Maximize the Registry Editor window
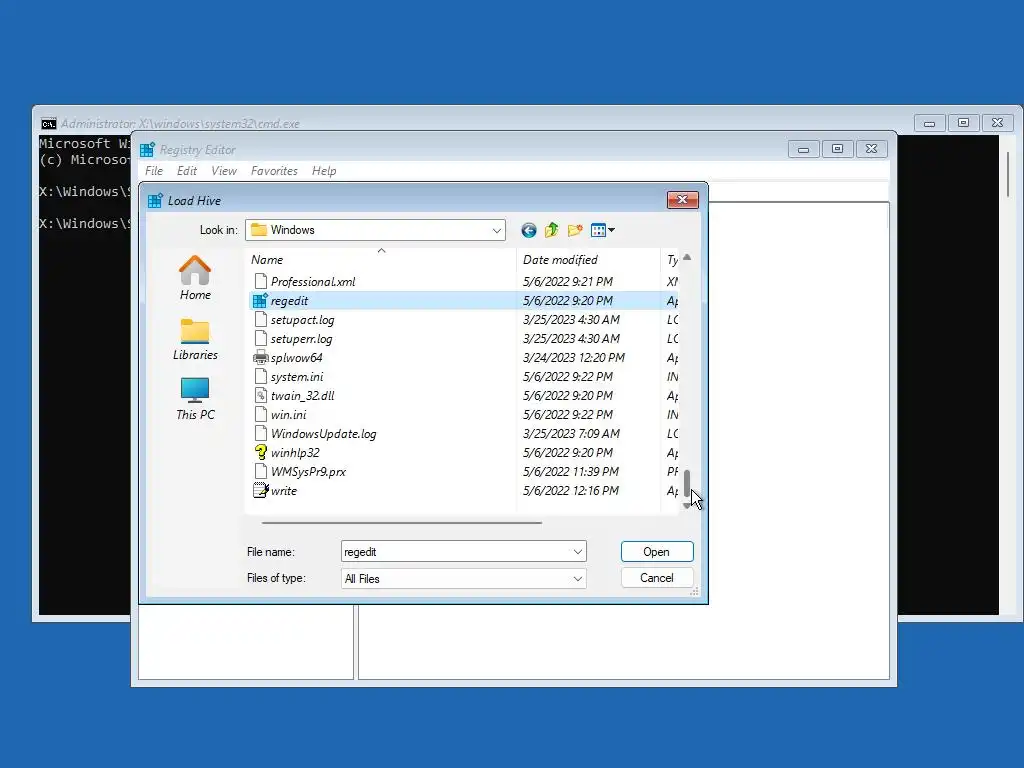The image size is (1024, 768). [x=837, y=149]
